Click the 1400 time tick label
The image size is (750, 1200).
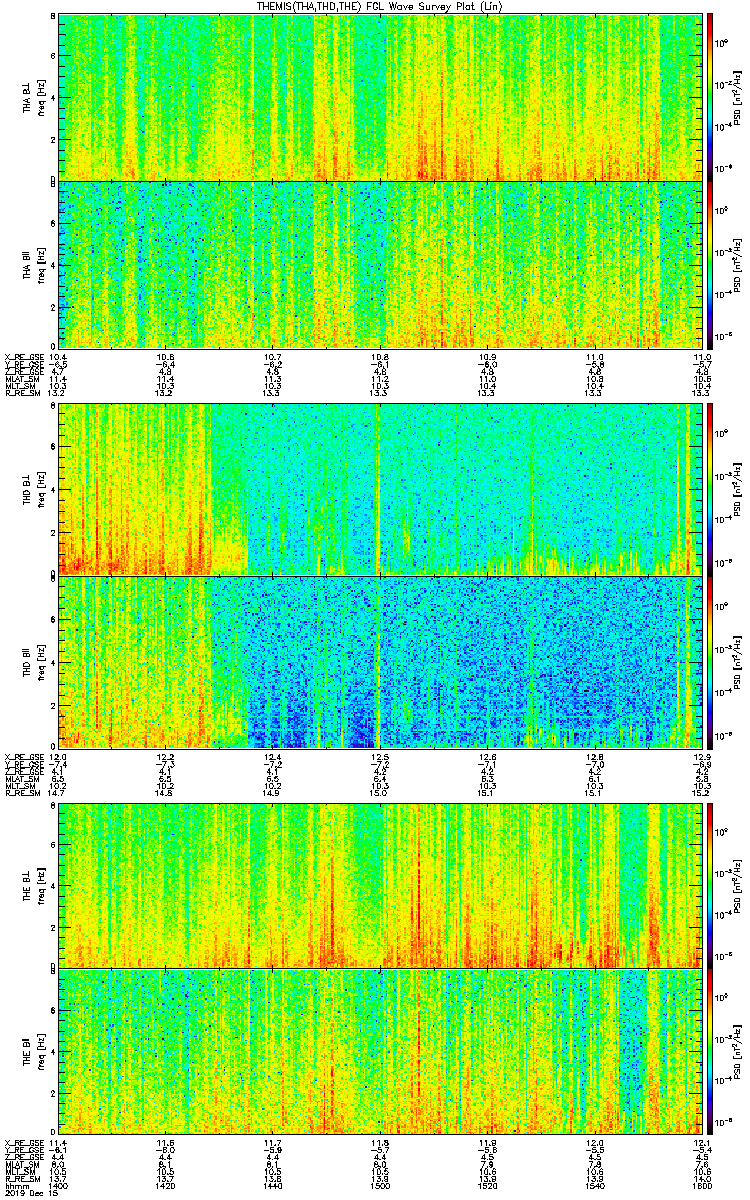pos(59,1185)
